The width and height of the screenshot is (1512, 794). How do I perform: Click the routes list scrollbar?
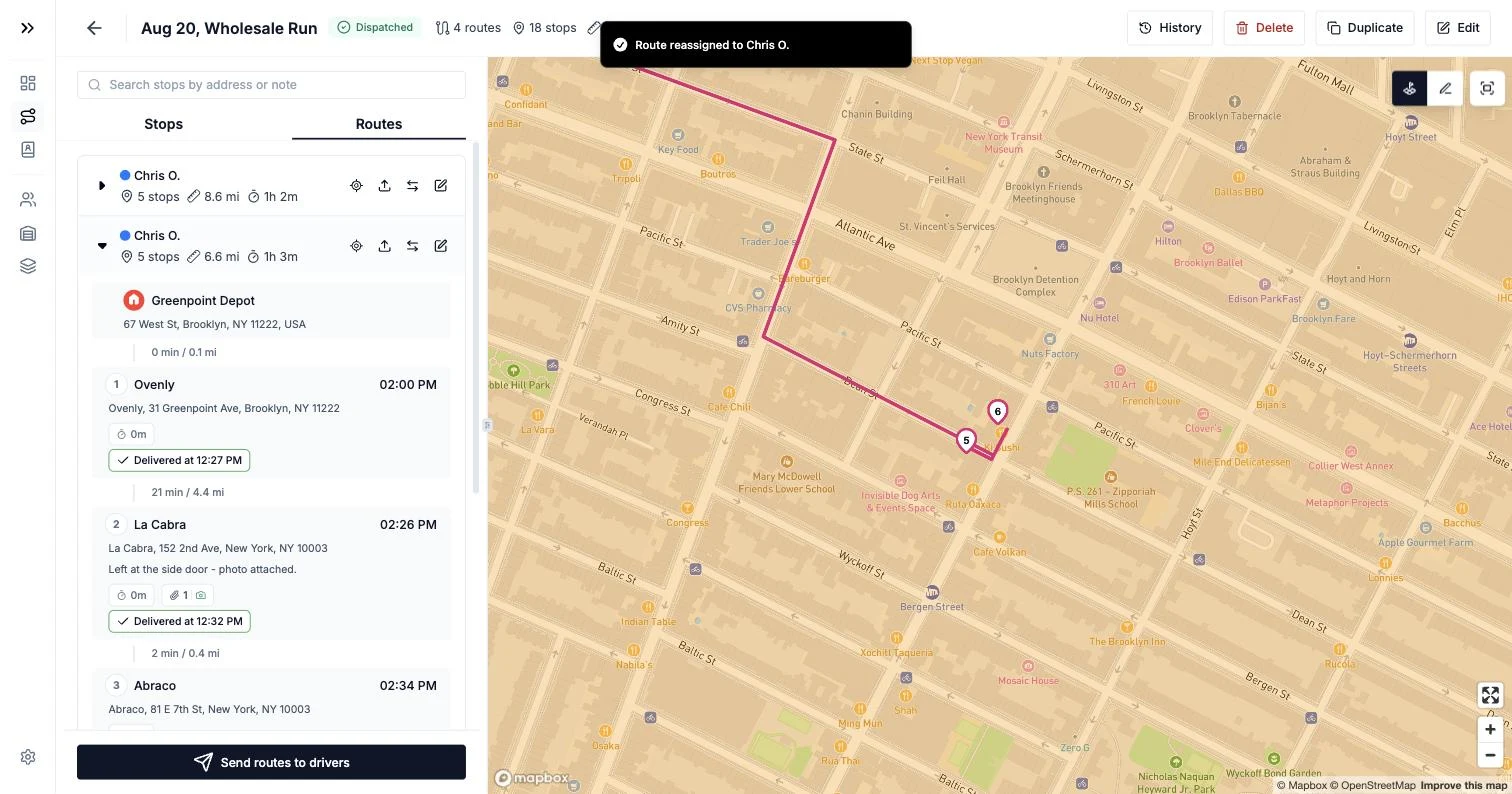click(x=476, y=318)
